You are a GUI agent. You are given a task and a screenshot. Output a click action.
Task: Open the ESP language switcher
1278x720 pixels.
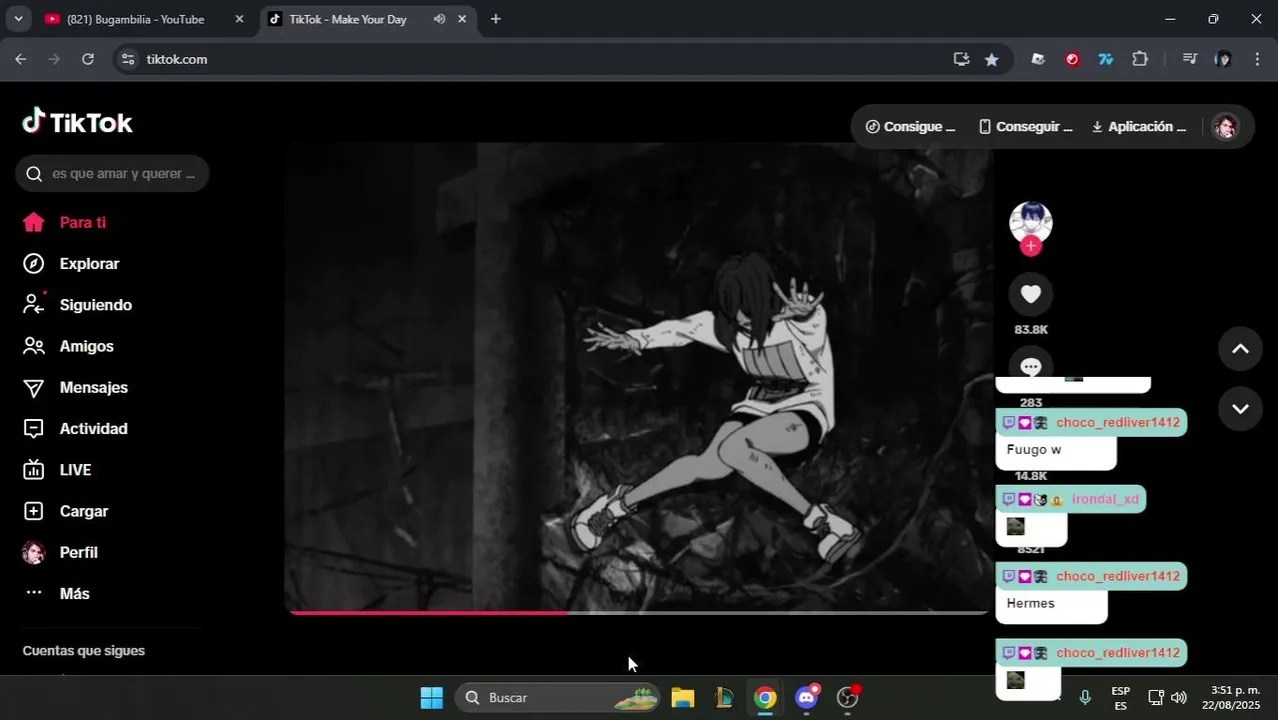(x=1121, y=698)
